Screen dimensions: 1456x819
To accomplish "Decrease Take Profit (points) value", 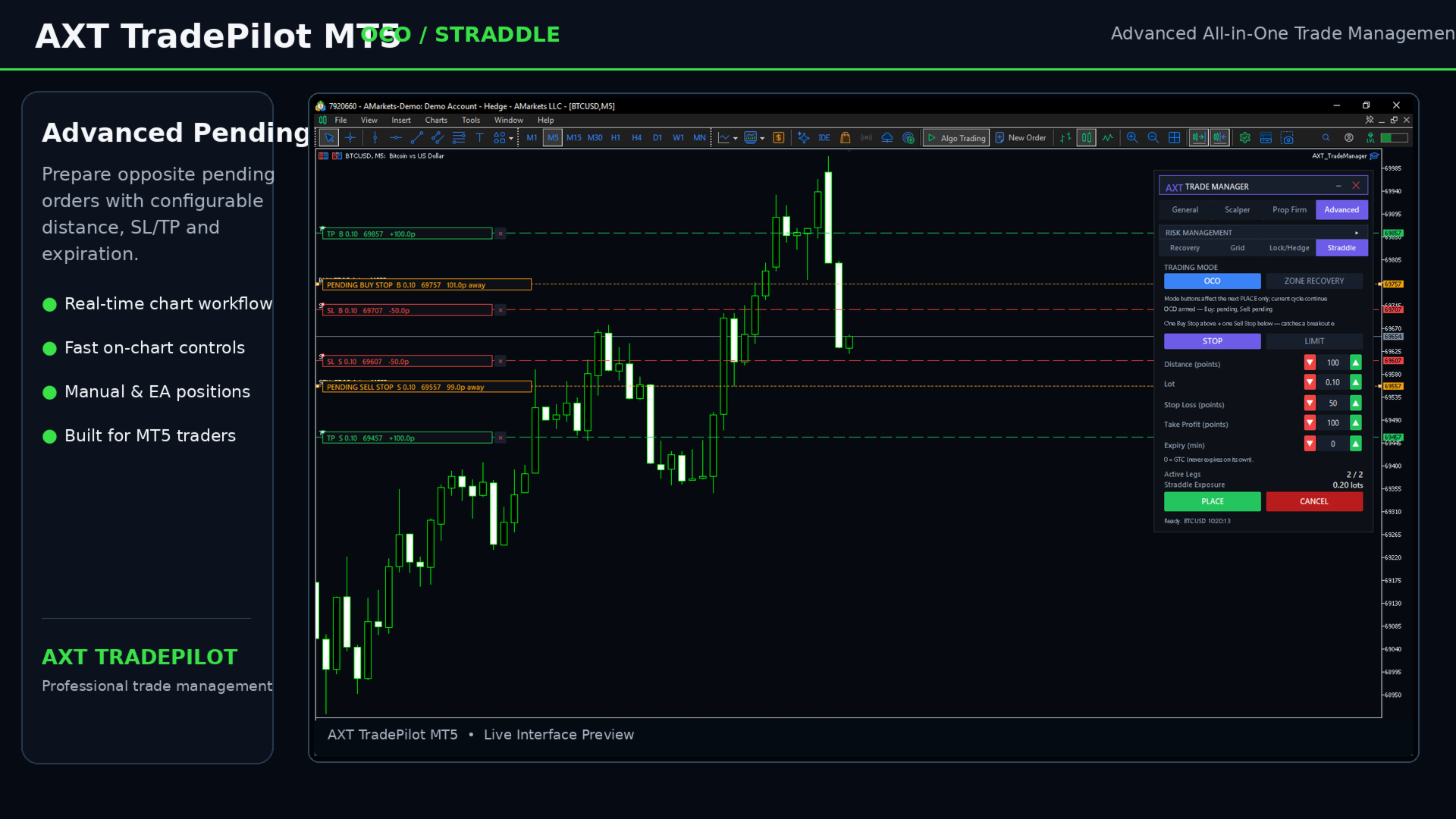I will click(x=1310, y=422).
